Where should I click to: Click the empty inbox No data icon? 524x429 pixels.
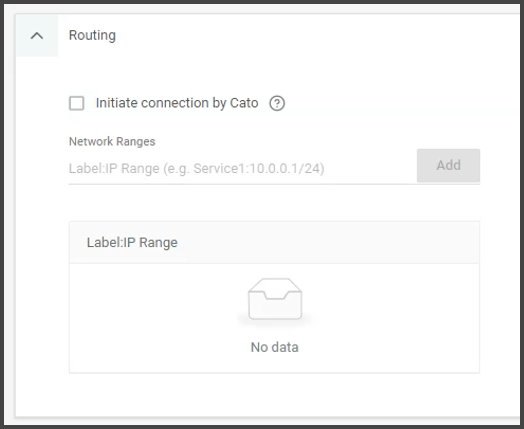pyautogui.click(x=275, y=299)
